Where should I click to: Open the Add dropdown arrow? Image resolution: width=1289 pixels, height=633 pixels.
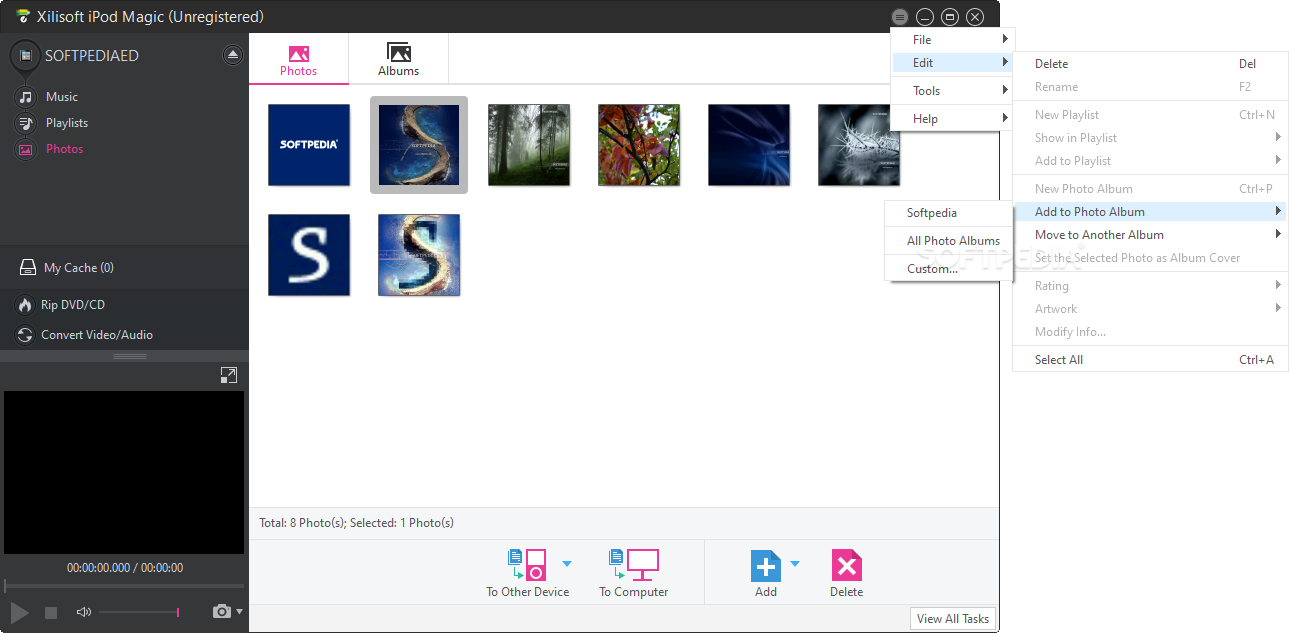click(795, 564)
